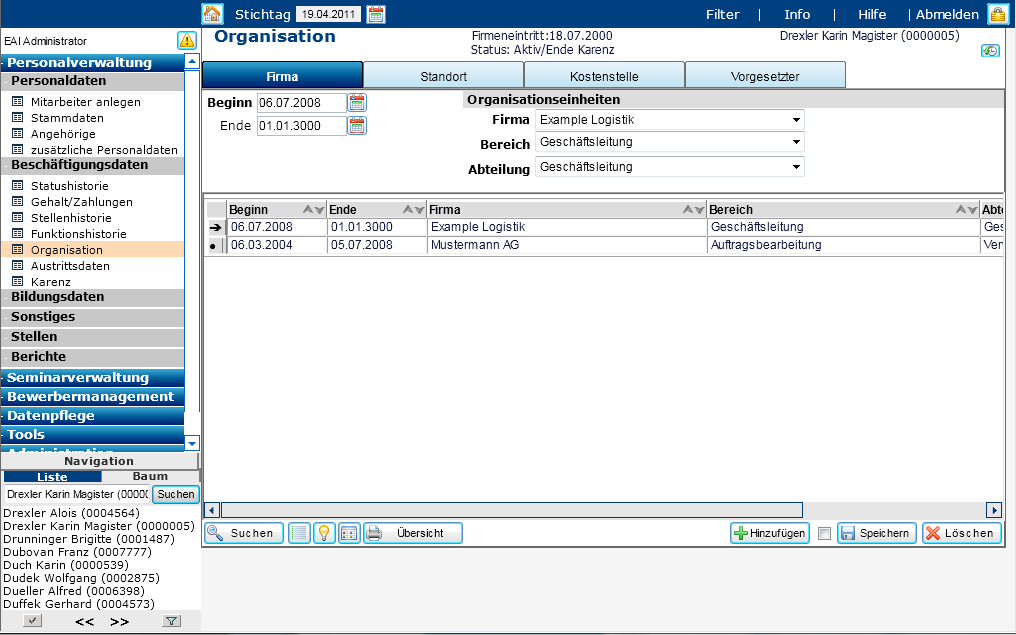
Task: Expand the Datenpflege module
Action: (x=93, y=415)
